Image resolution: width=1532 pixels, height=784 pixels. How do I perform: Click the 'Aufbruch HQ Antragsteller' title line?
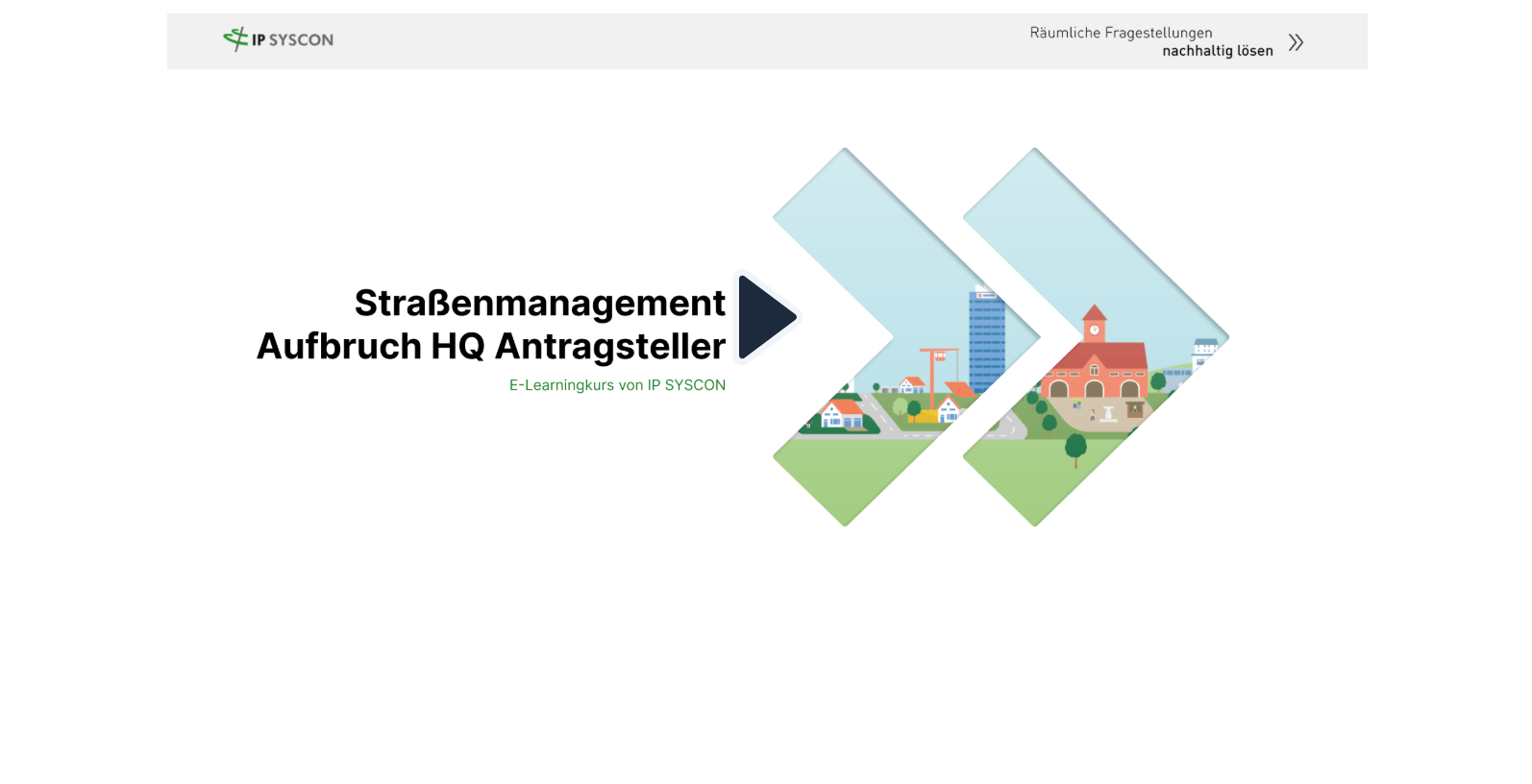pos(491,346)
